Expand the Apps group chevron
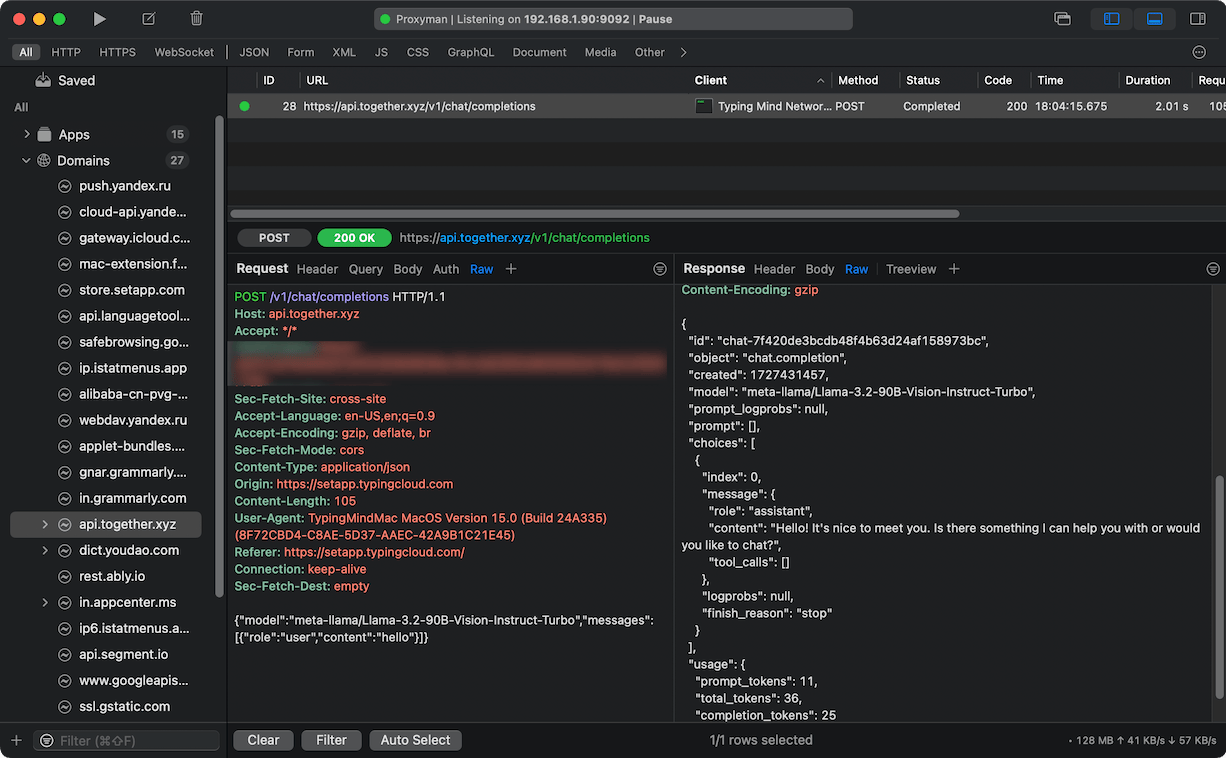This screenshot has height=758, width=1226. click(27, 134)
